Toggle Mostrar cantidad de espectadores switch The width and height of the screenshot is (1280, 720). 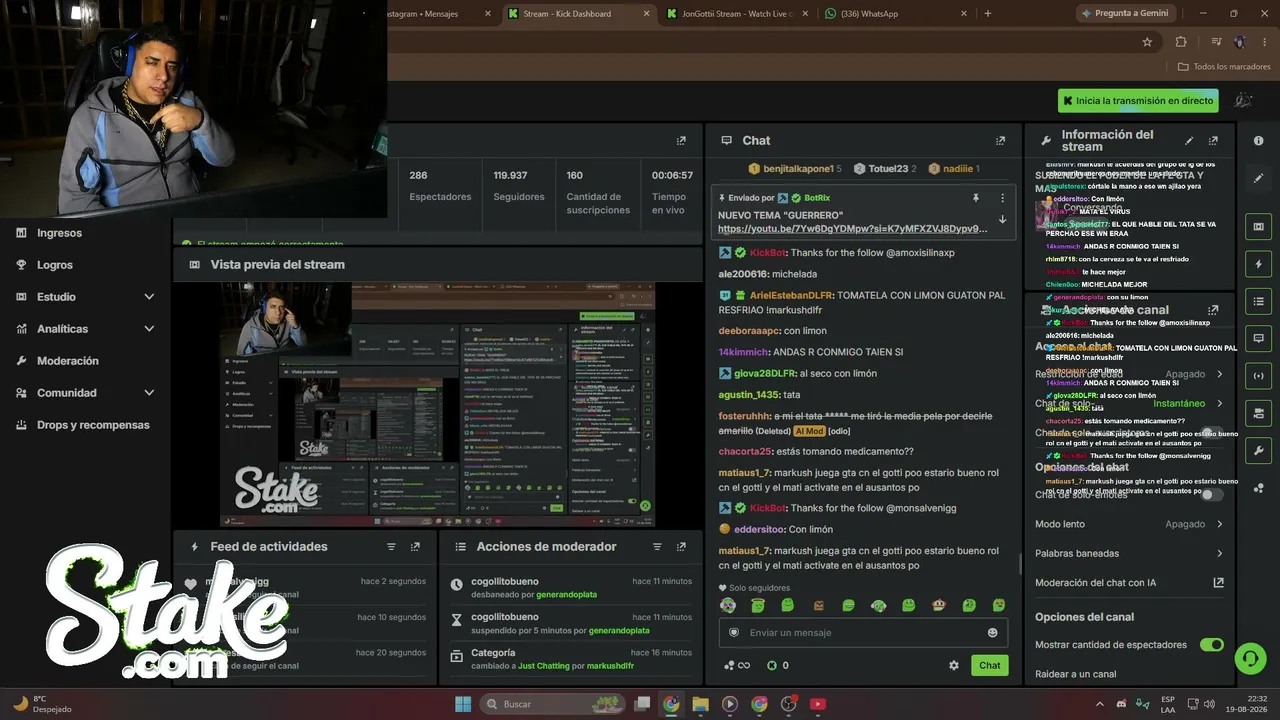point(1211,645)
